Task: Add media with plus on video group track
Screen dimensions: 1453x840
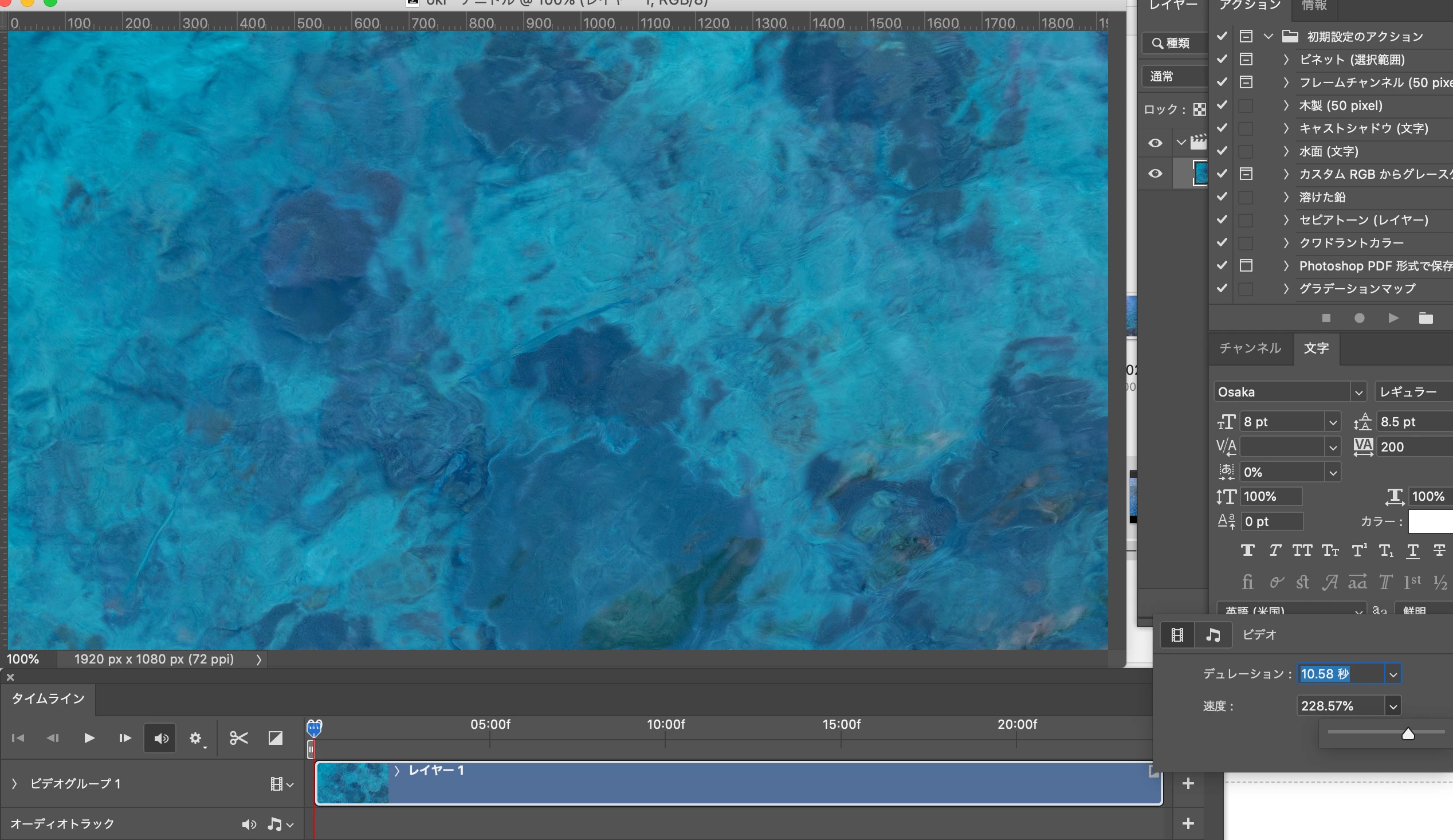Action: click(x=1188, y=783)
